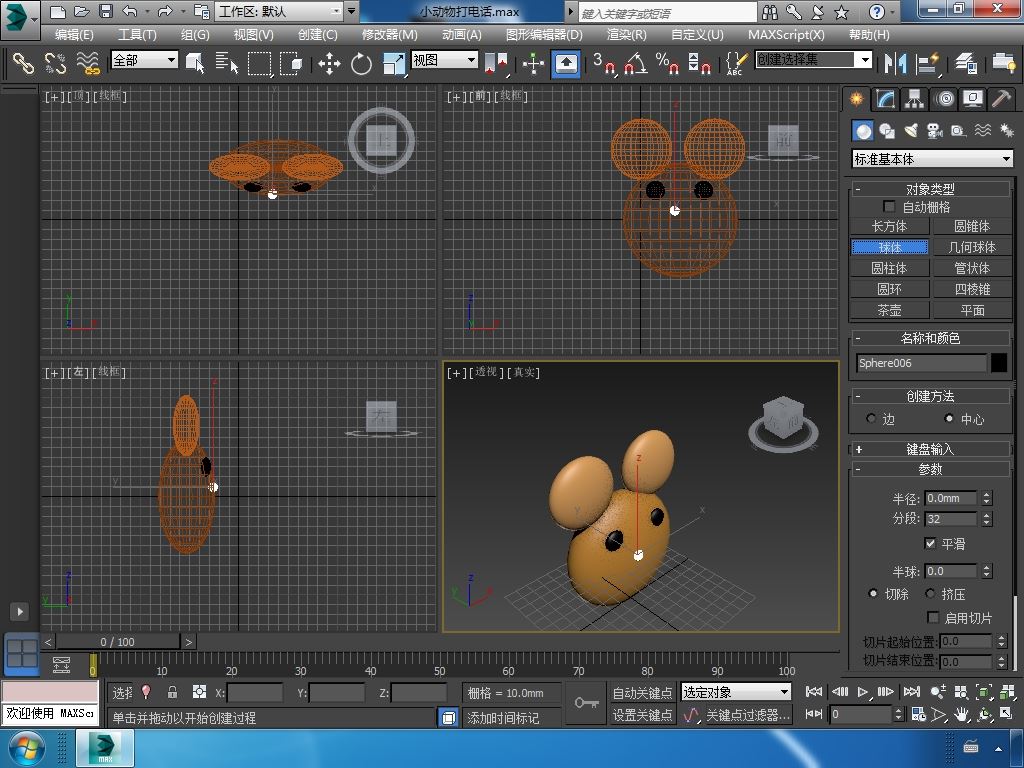Click the Play Animation button
1024x768 pixels.
[863, 692]
